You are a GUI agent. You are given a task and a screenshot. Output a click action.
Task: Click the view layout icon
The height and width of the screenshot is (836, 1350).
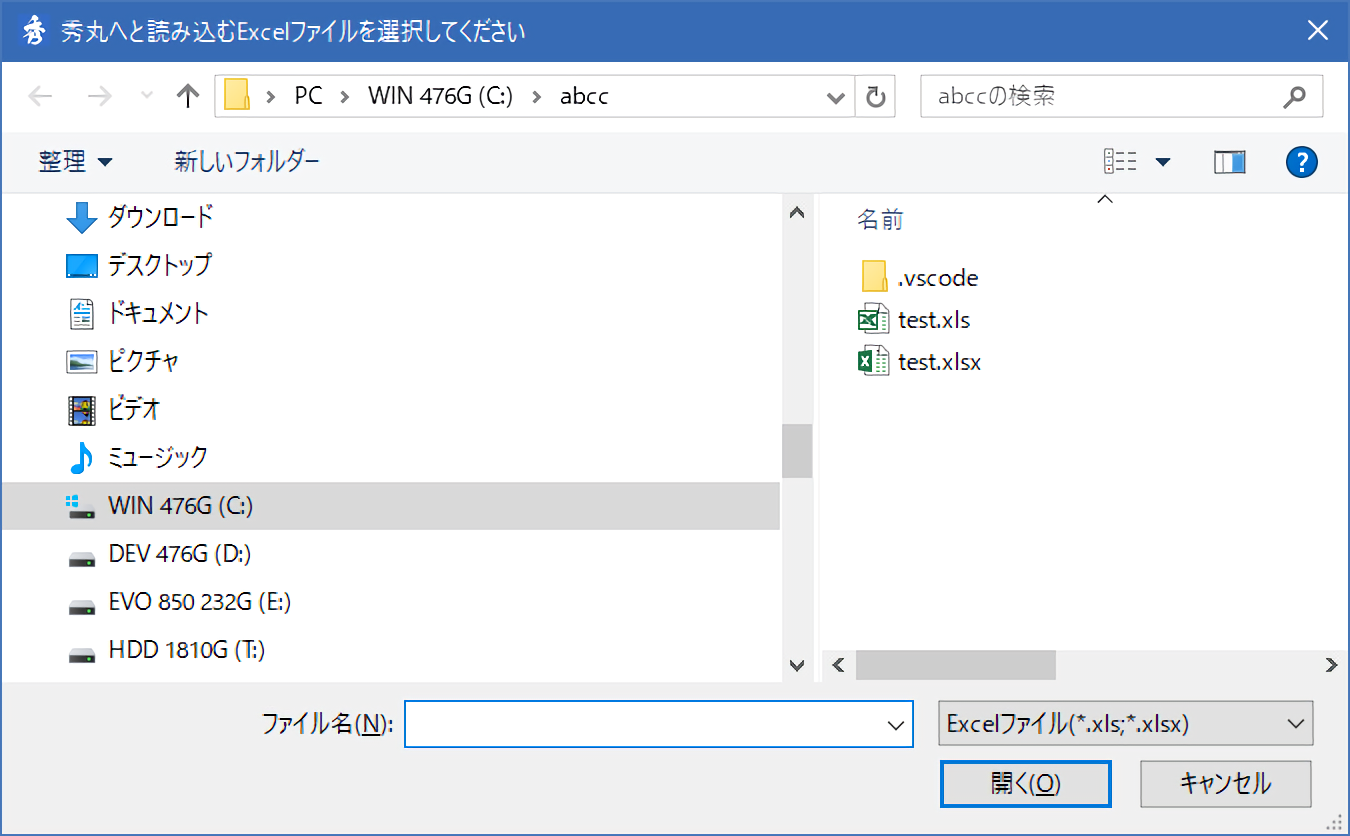1120,161
